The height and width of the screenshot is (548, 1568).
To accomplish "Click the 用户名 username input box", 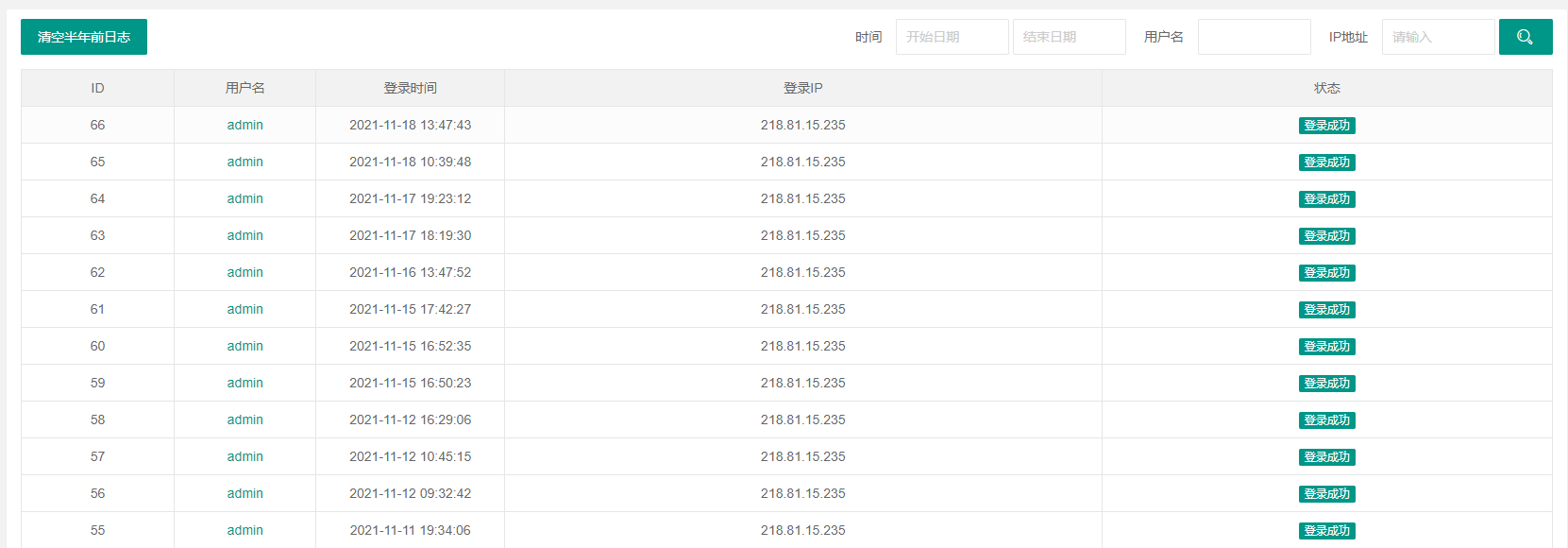I will click(x=1254, y=37).
